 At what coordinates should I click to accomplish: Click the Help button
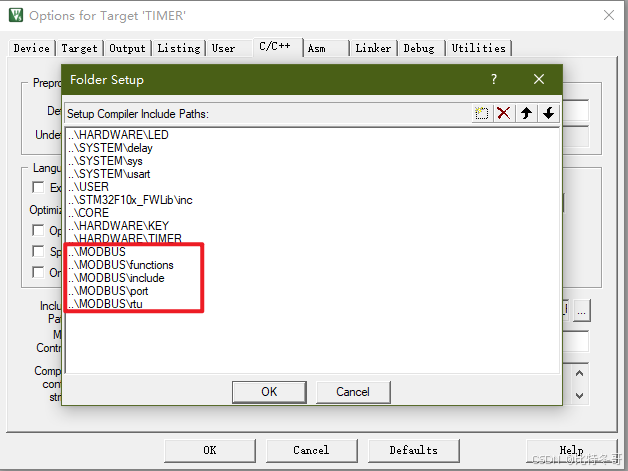pos(572,450)
